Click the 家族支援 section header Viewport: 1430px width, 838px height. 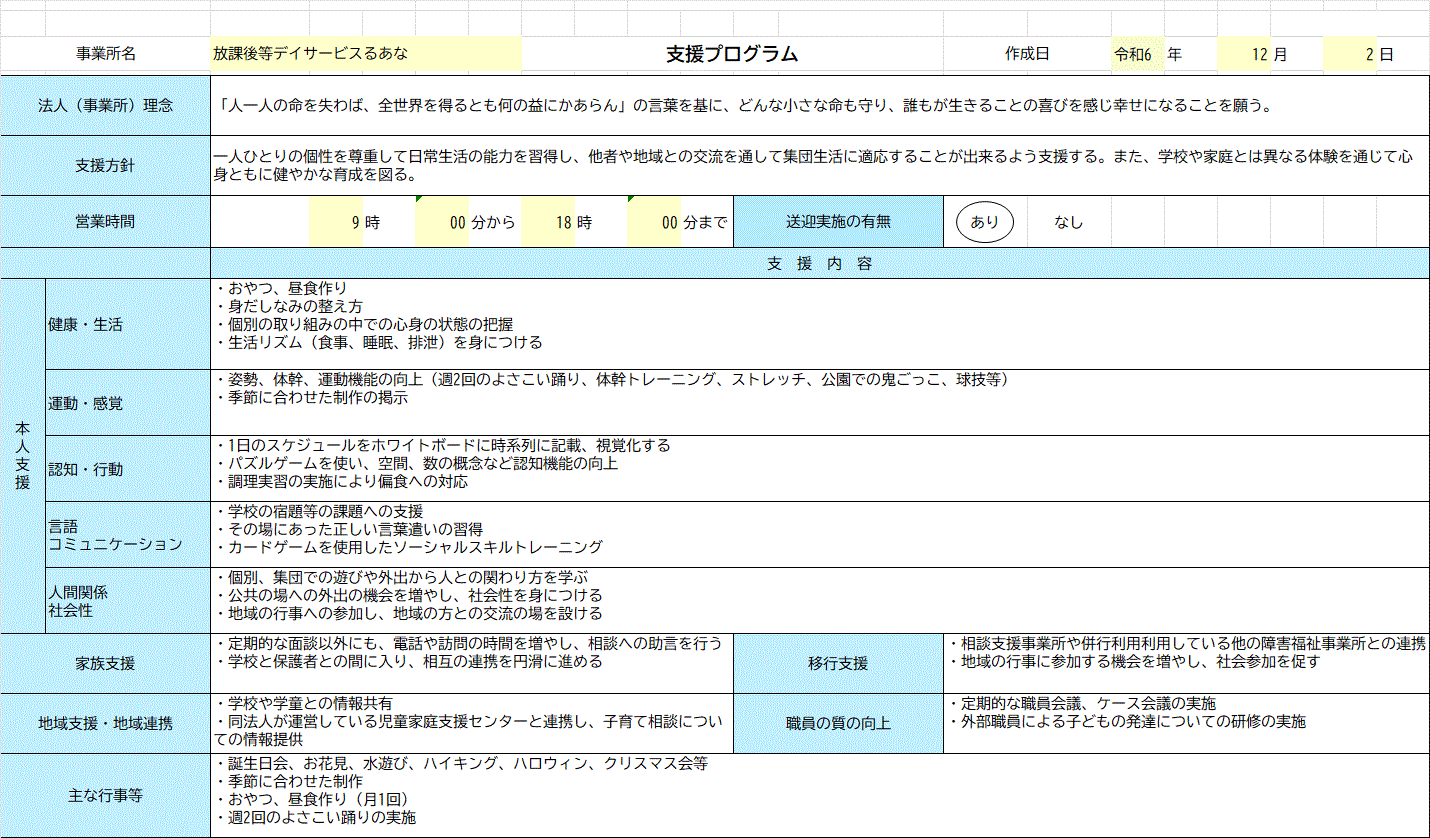click(x=104, y=661)
